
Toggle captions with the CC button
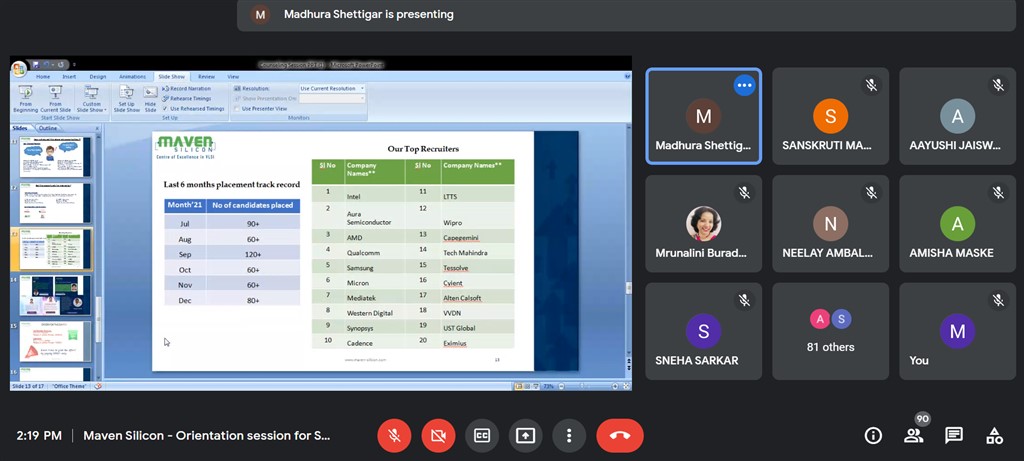pyautogui.click(x=482, y=436)
